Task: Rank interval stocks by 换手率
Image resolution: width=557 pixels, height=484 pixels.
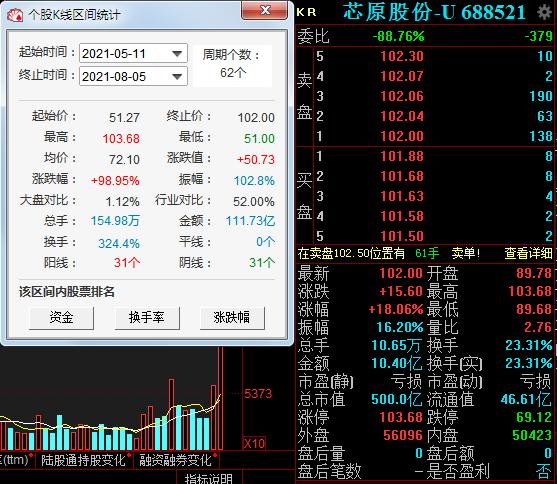Action: [147, 318]
